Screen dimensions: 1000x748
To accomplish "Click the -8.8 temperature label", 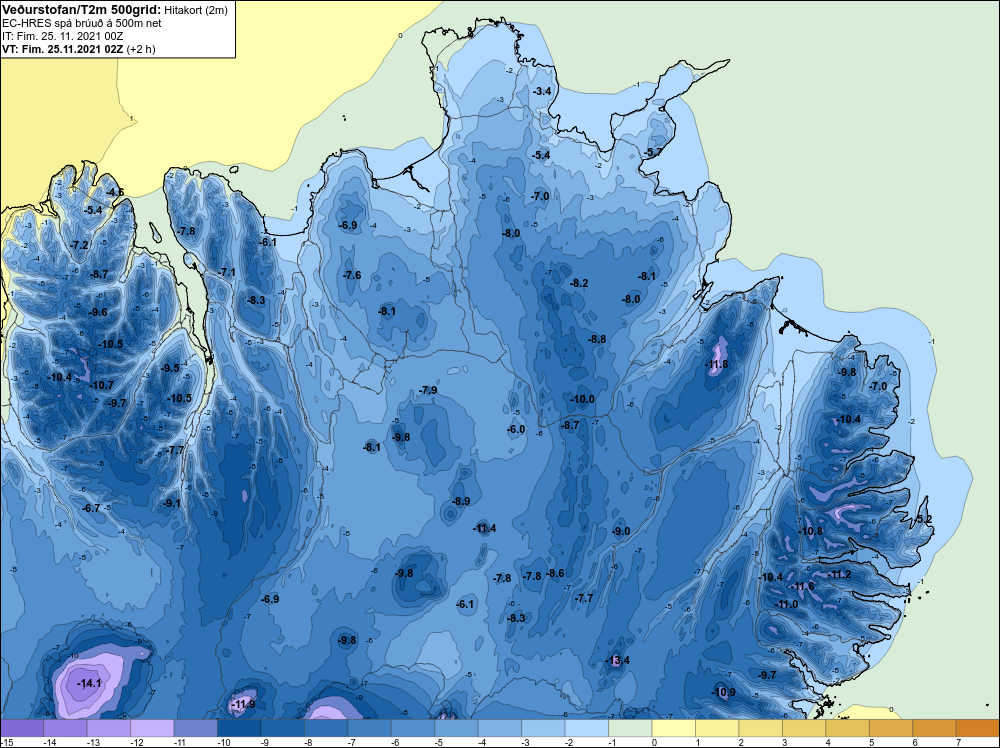I will [597, 339].
